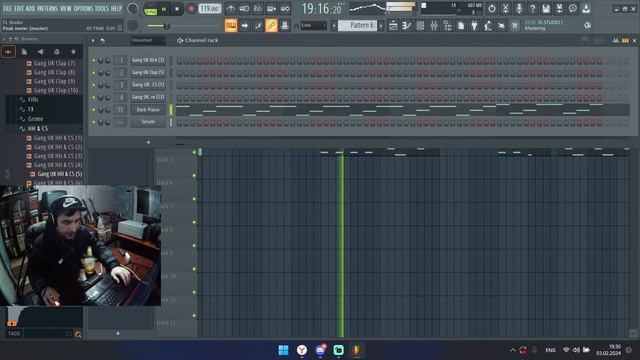
Task: Open the ADD menu
Action: (30, 9)
